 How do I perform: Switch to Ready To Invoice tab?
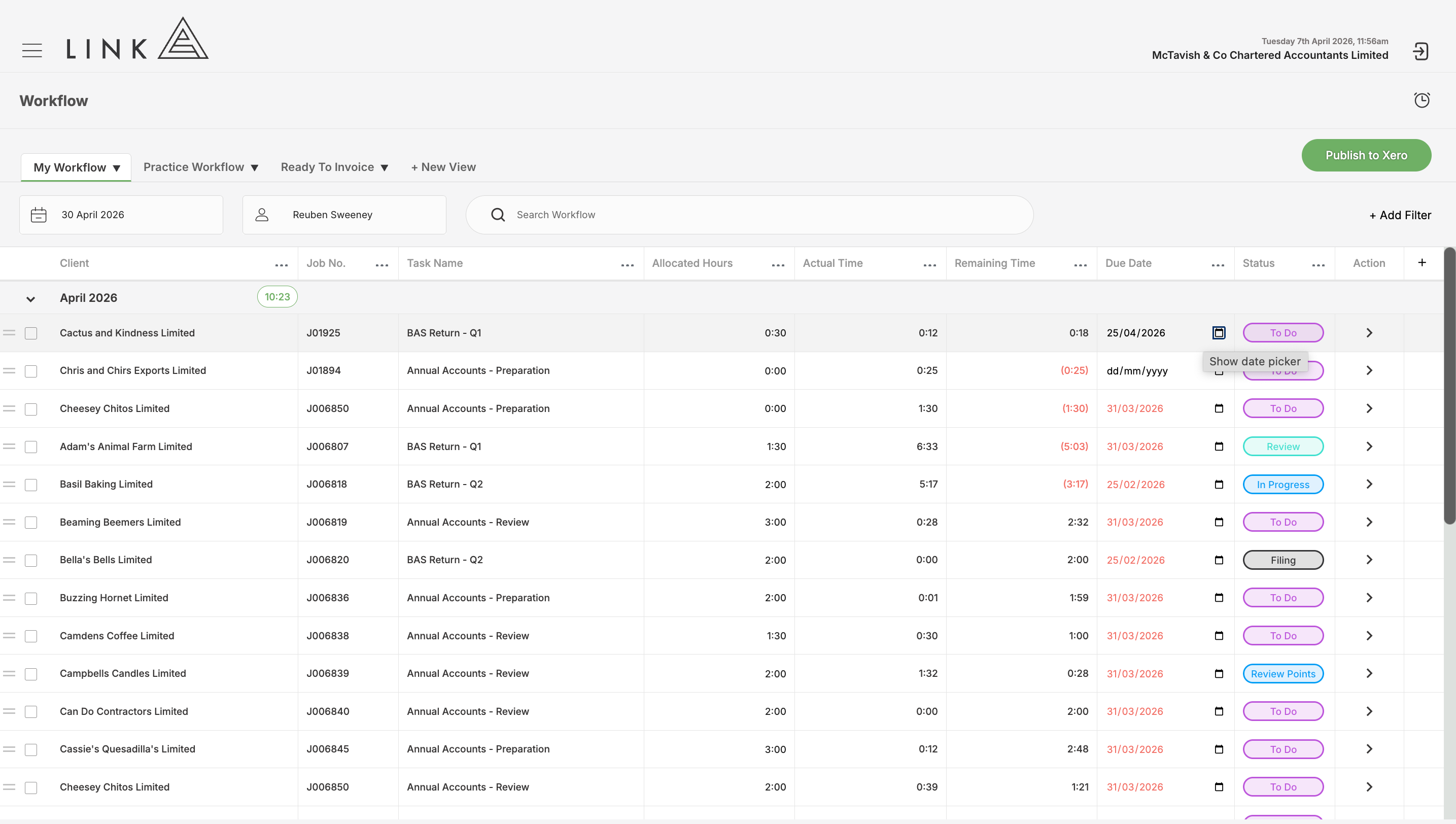327,167
